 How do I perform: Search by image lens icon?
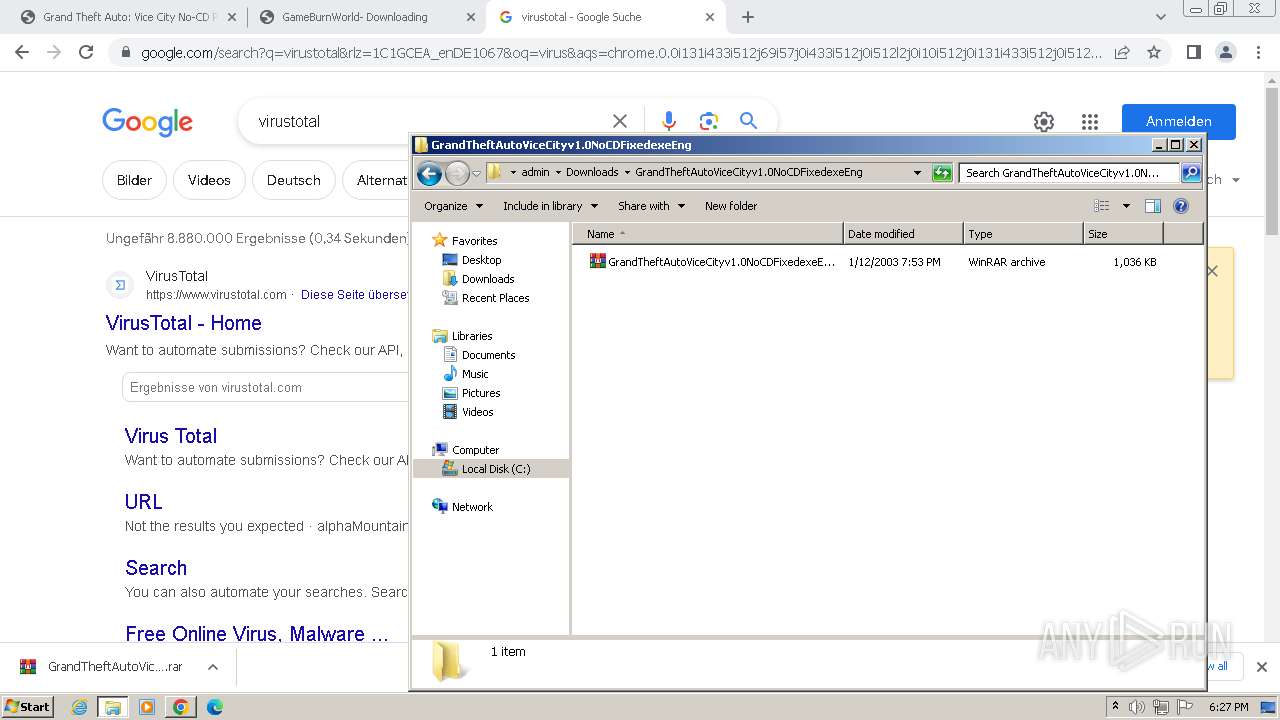pyautogui.click(x=709, y=121)
